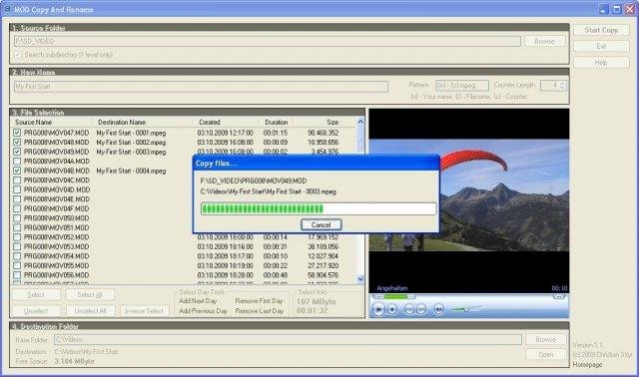Select 'My First Start - 0004.mpeg' destination name
The height and width of the screenshot is (377, 639).
pyautogui.click(x=131, y=171)
